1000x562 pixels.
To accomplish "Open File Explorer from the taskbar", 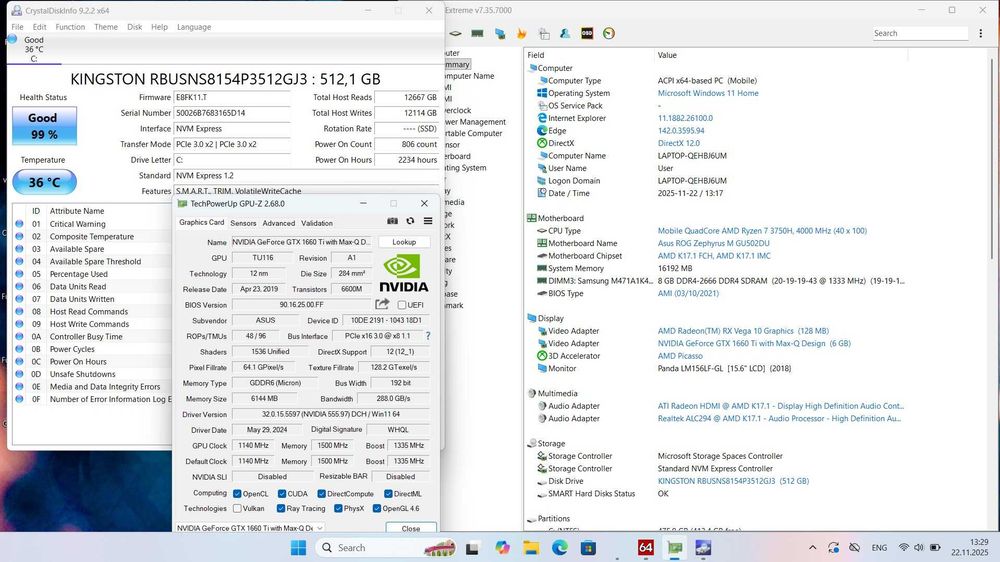I will (531, 547).
